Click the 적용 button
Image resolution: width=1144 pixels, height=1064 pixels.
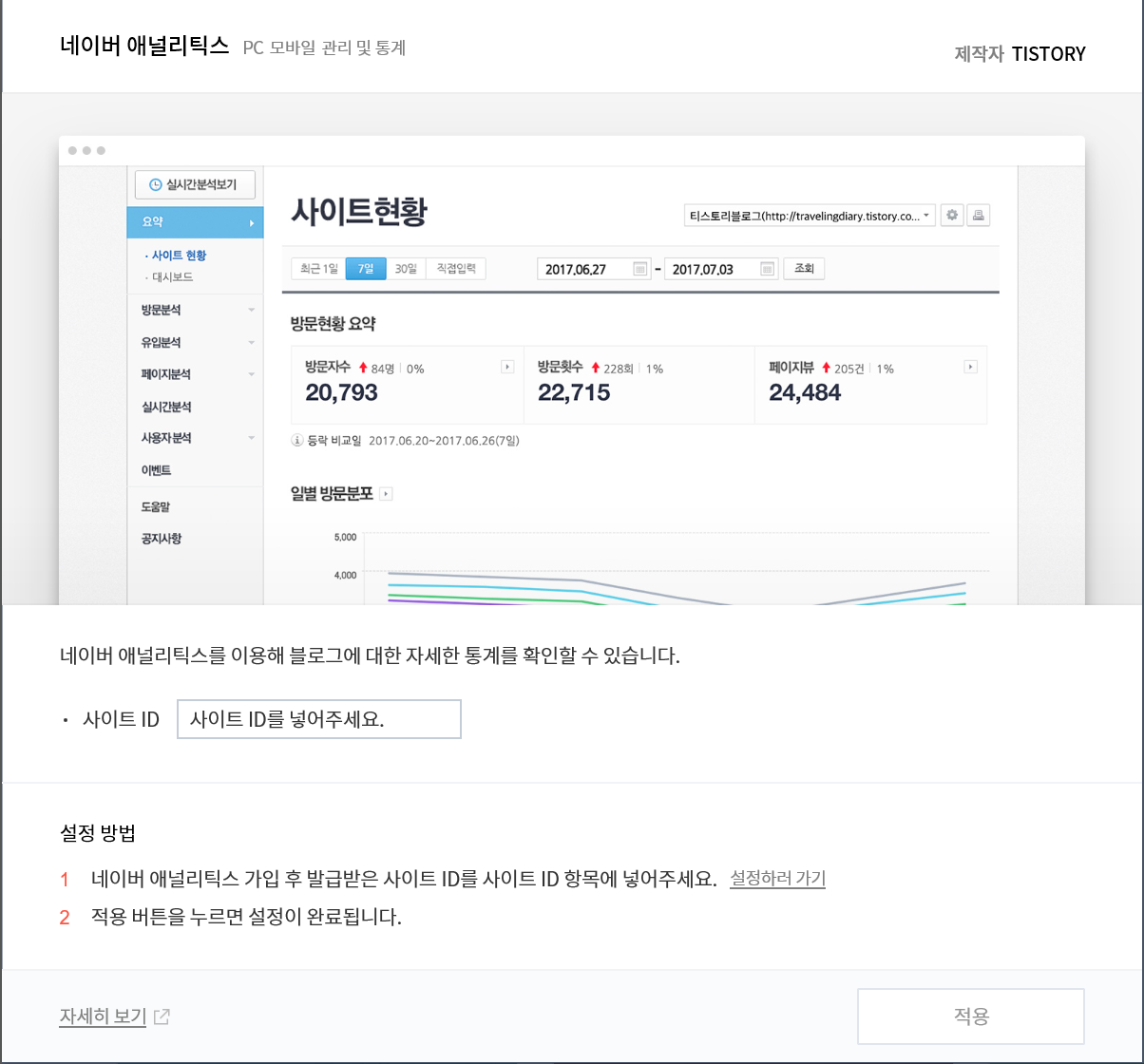click(x=971, y=1016)
